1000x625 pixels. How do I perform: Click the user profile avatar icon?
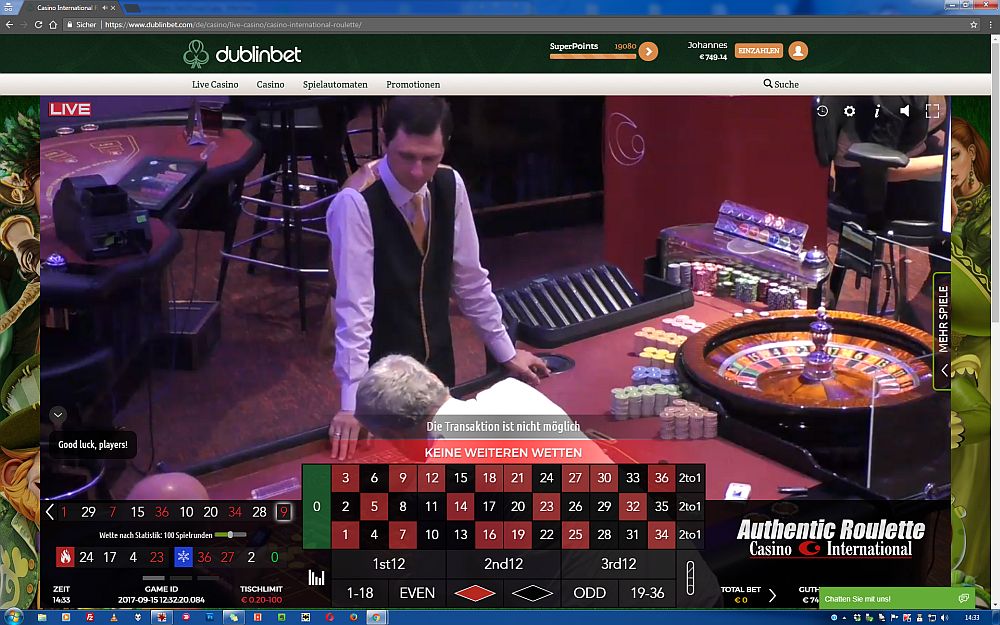point(797,51)
